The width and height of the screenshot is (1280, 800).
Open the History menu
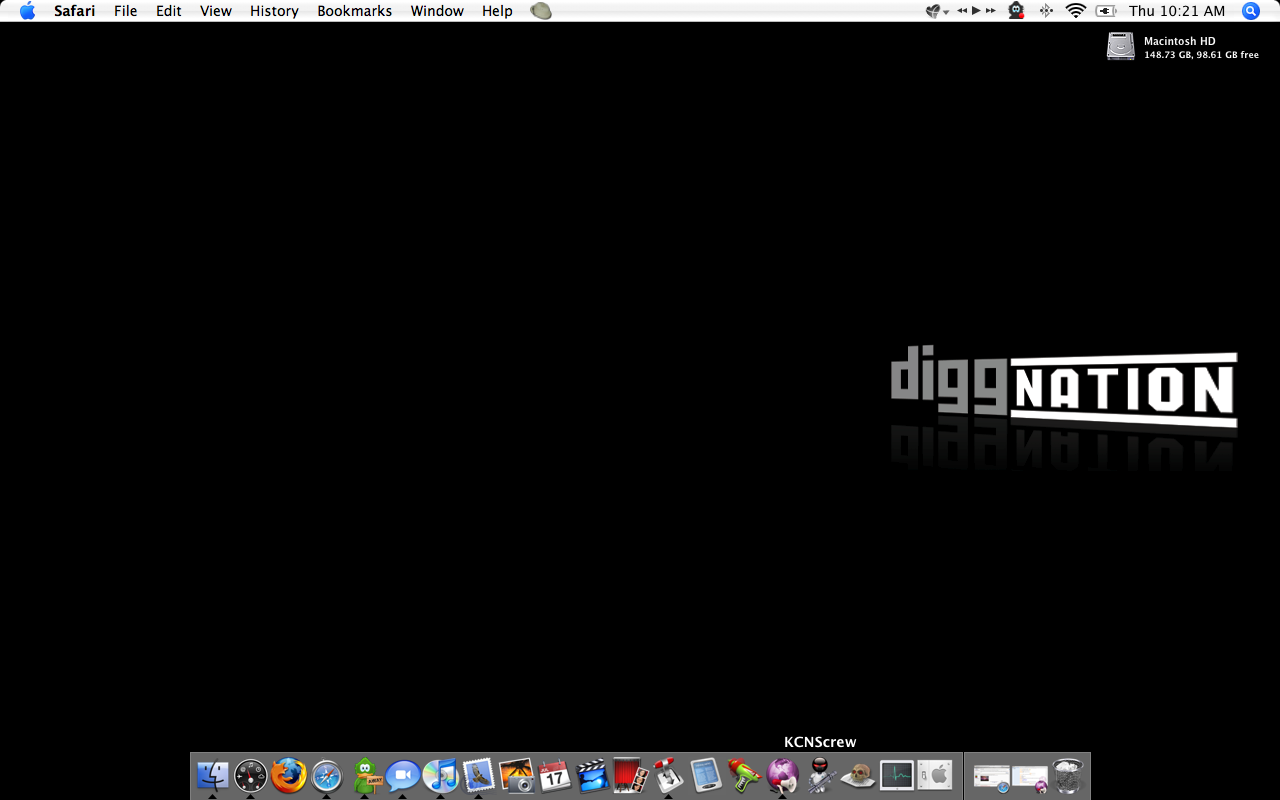tap(274, 11)
